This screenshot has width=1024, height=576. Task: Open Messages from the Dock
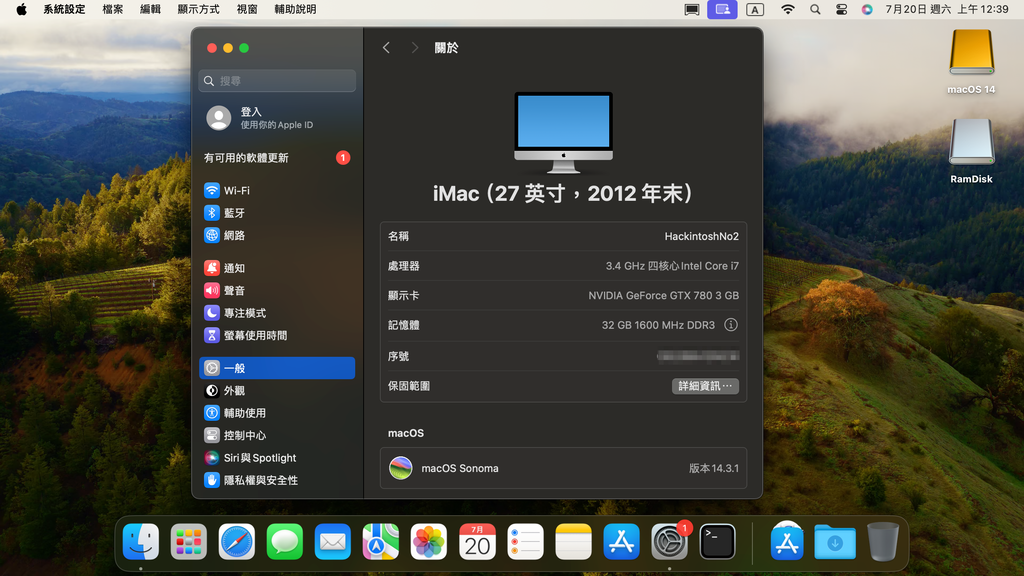285,542
